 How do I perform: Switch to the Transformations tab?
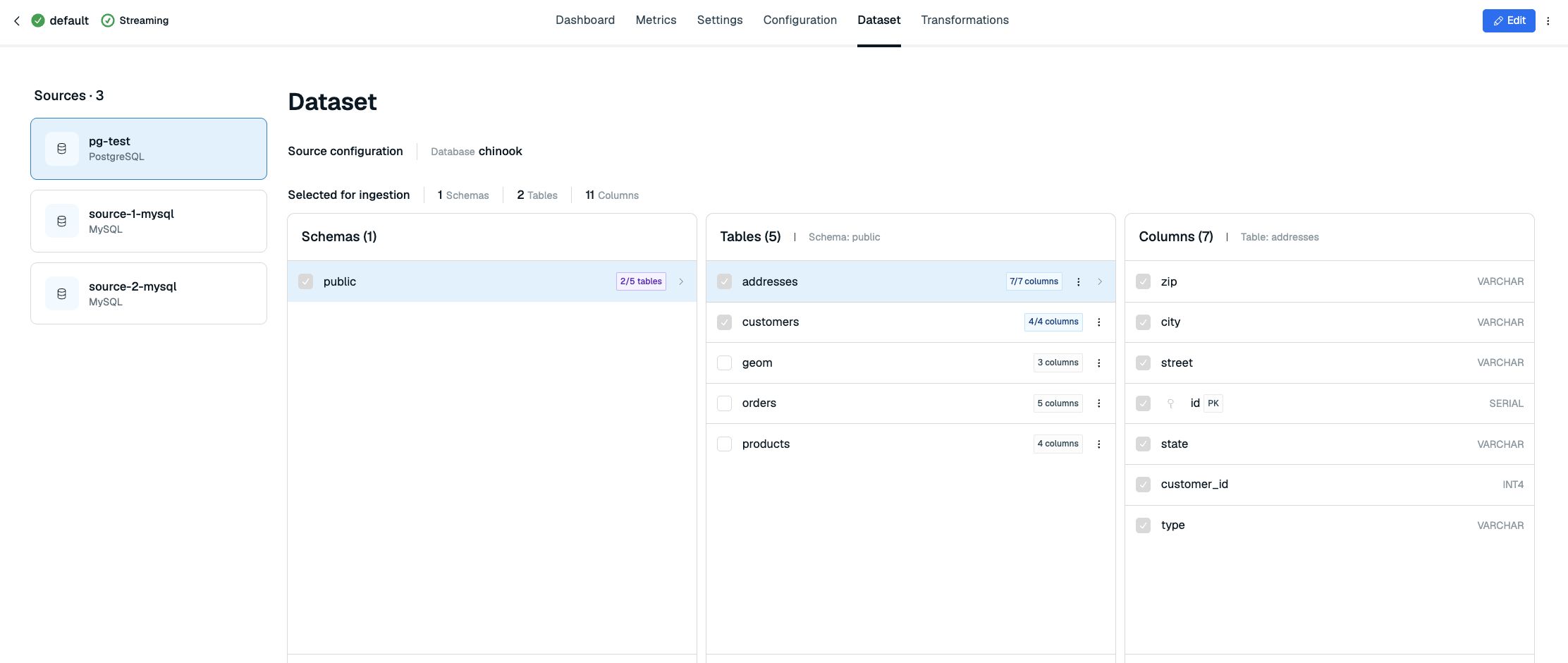pos(964,20)
